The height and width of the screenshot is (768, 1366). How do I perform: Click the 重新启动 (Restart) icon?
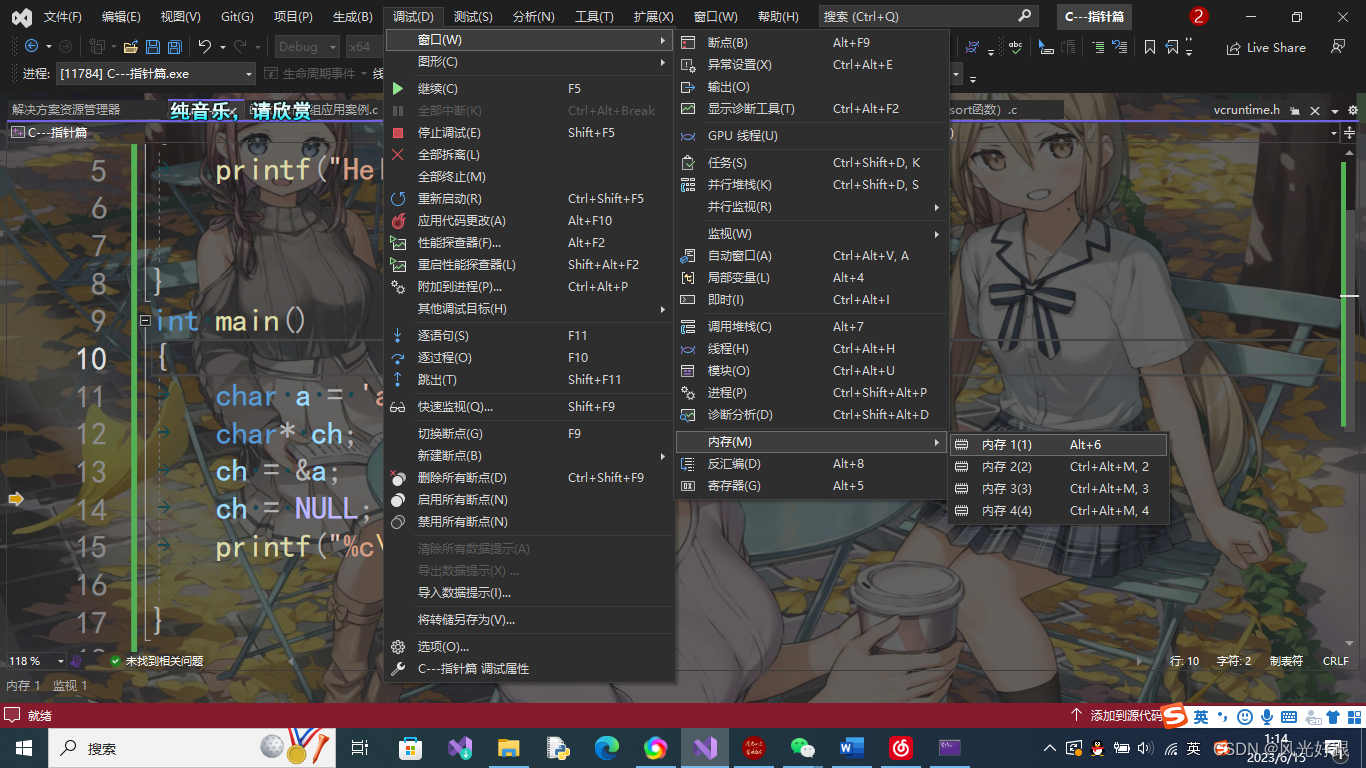point(398,199)
